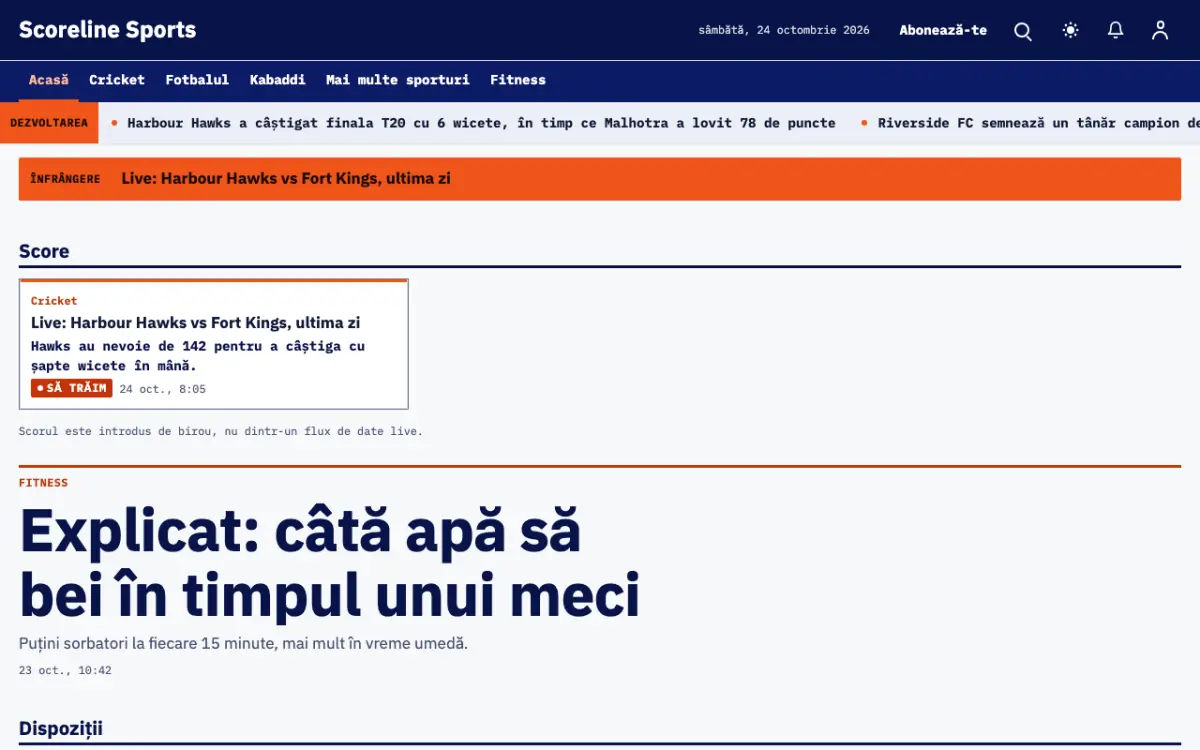Click the Cricket label on score card
Image resolution: width=1200 pixels, height=750 pixels.
pyautogui.click(x=54, y=301)
